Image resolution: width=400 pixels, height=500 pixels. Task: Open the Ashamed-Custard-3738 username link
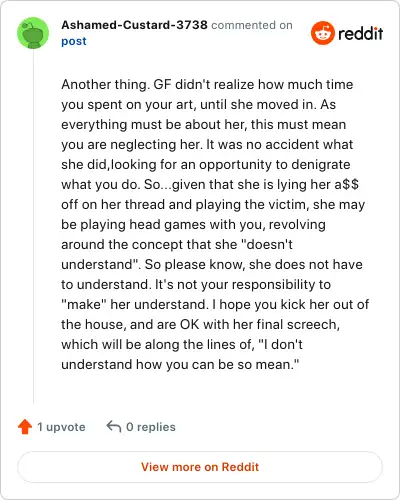click(134, 25)
